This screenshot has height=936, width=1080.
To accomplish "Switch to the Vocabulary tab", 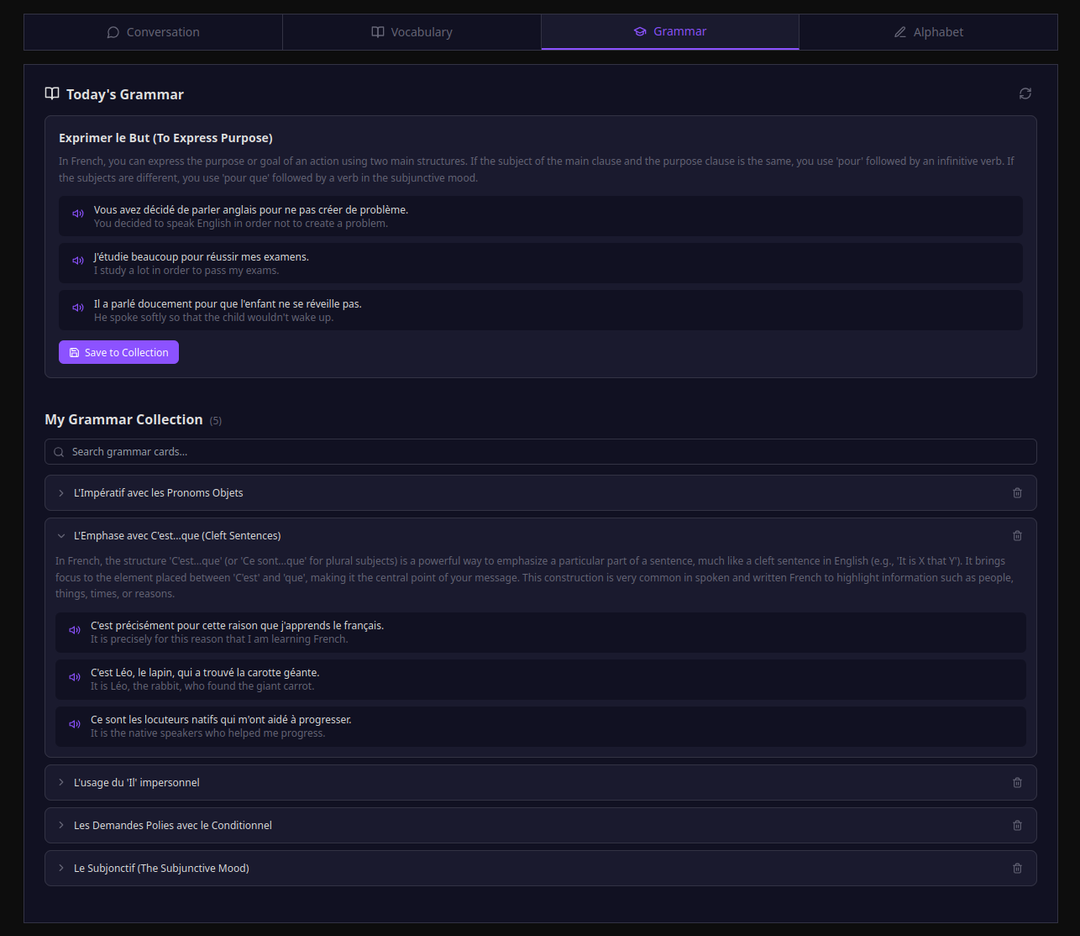I will pyautogui.click(x=411, y=31).
